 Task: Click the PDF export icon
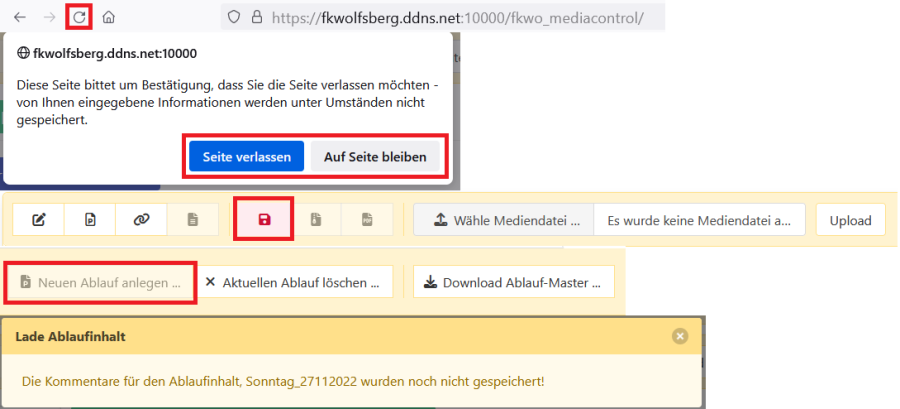click(x=366, y=220)
